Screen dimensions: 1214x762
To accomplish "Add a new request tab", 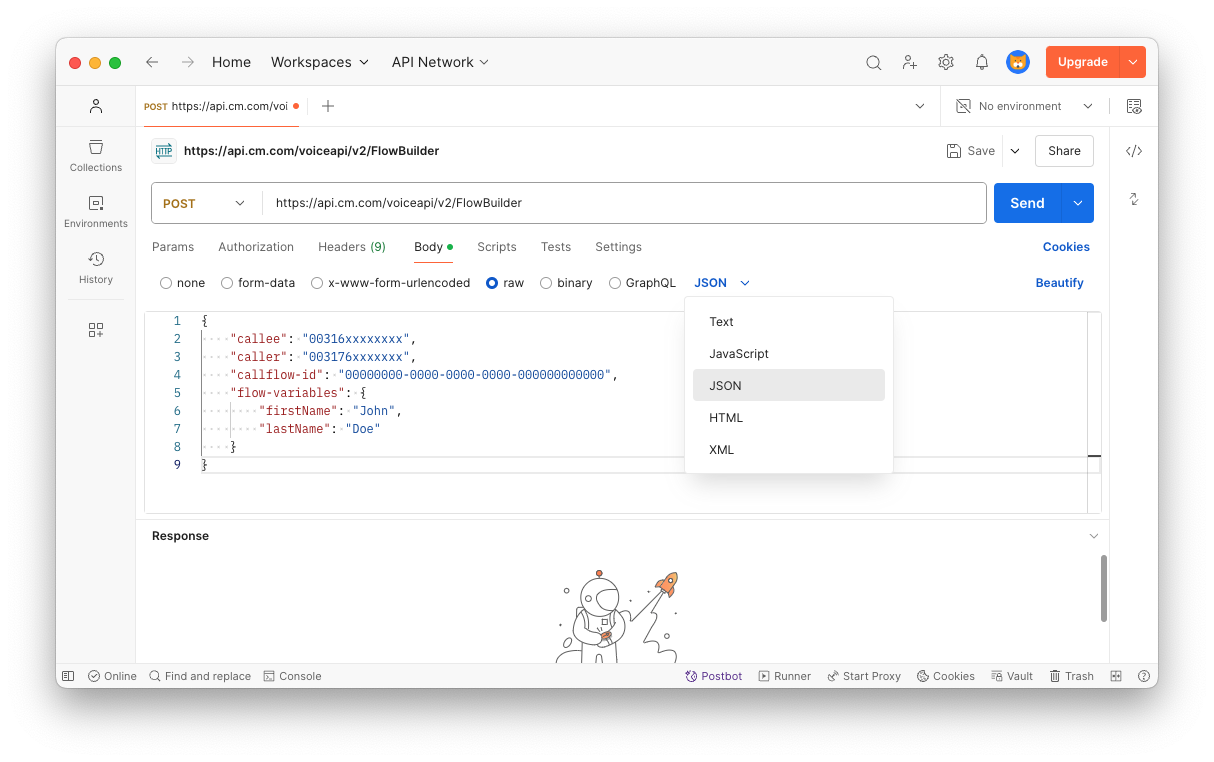I will click(328, 106).
